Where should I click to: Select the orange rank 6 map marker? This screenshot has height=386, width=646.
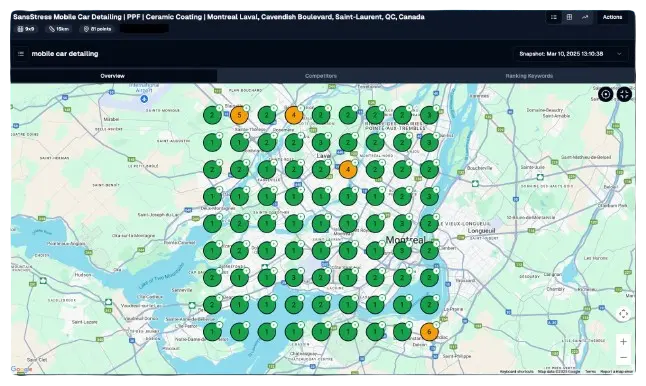[429, 332]
